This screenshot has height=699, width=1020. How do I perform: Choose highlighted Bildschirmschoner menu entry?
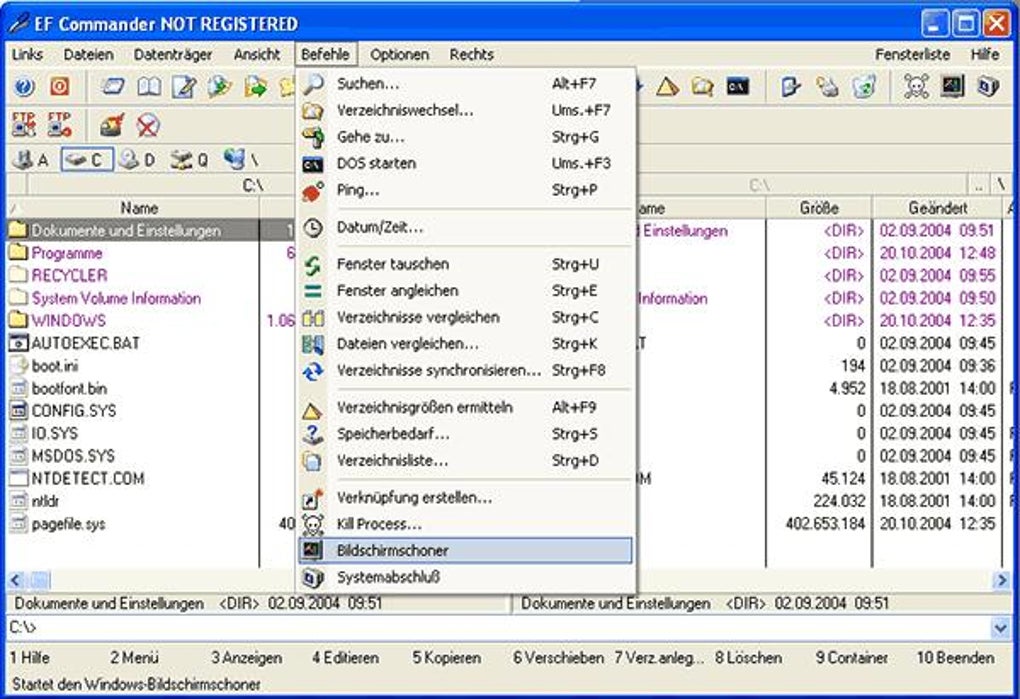pos(464,551)
